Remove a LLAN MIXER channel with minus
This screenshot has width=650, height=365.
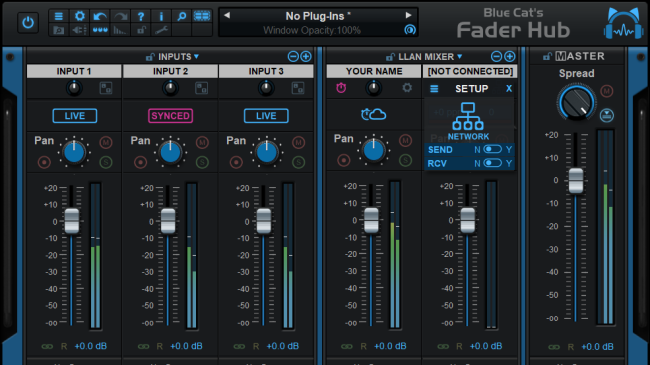click(x=496, y=56)
